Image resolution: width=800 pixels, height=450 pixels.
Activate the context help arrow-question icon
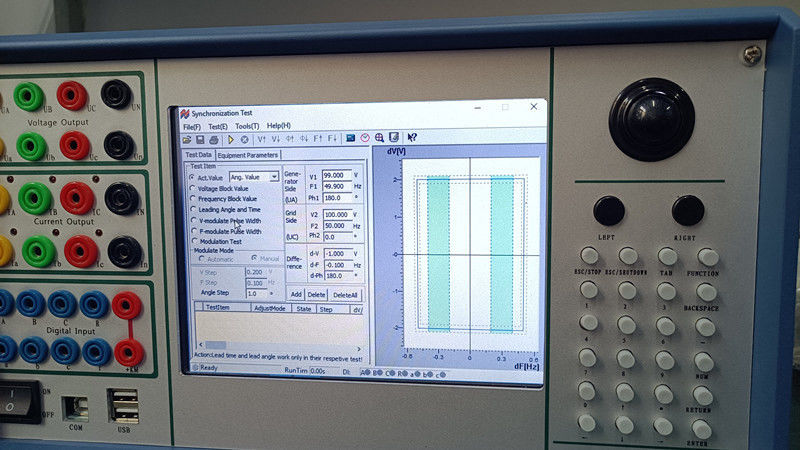tap(412, 137)
